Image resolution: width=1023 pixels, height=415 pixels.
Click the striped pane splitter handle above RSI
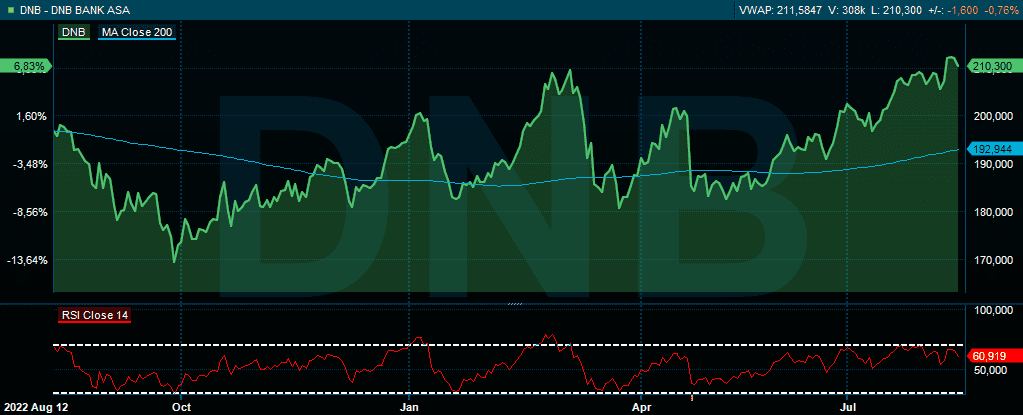pyautogui.click(x=515, y=303)
